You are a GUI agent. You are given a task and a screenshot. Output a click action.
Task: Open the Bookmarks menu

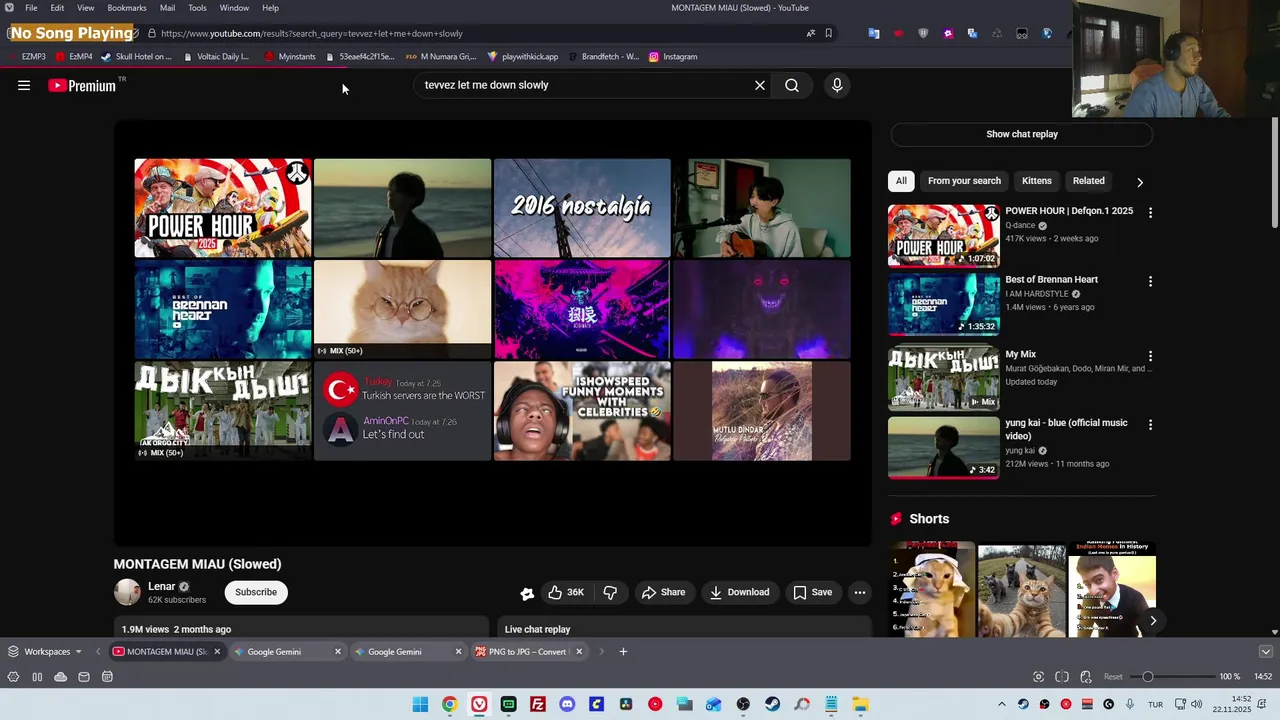127,8
